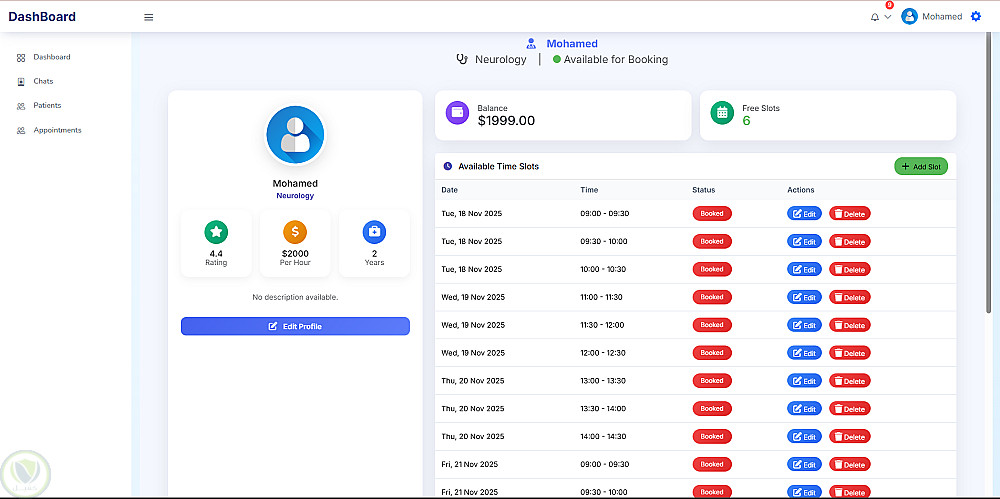Click the stethoscope icon next to Neurology
1000x499 pixels.
(462, 59)
